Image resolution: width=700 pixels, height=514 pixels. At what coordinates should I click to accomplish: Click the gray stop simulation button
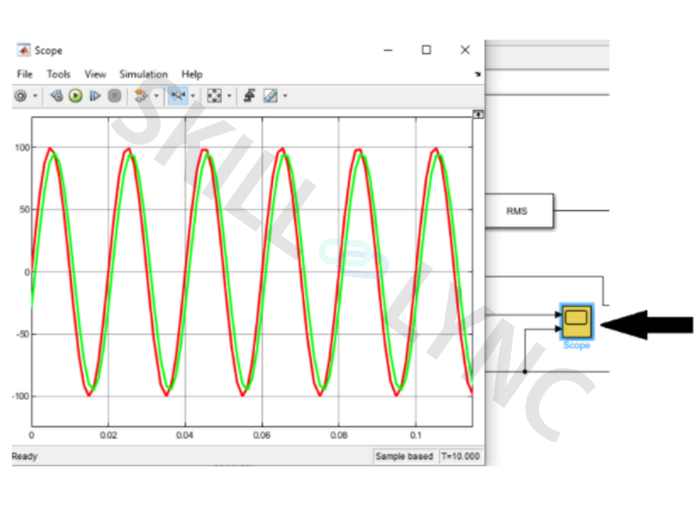(114, 96)
